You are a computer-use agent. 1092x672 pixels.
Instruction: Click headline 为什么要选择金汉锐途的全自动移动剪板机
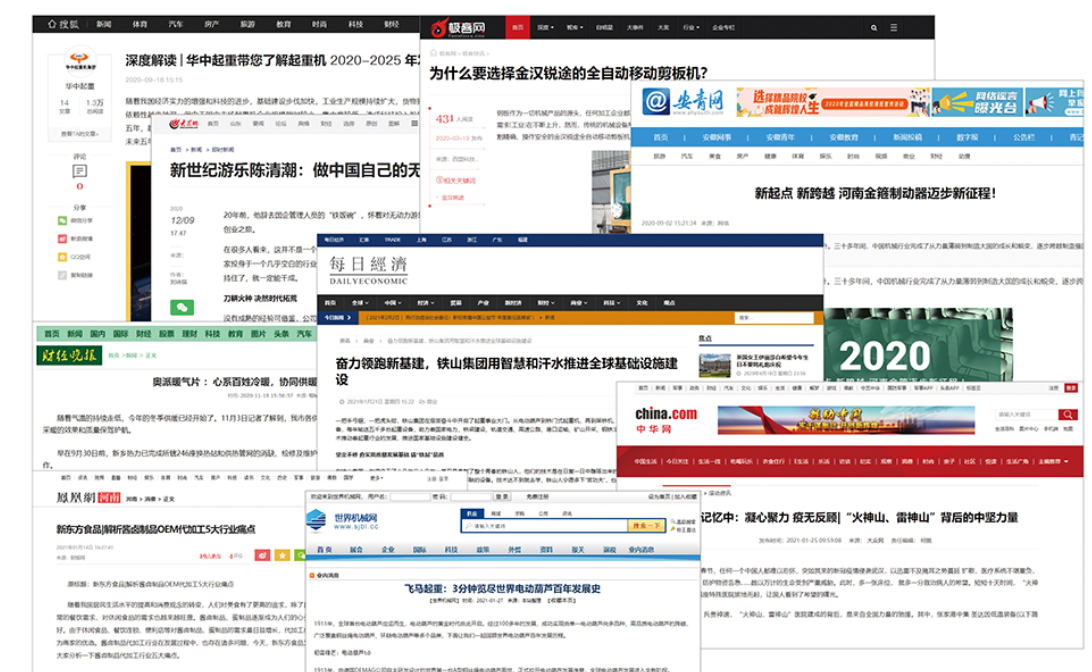tap(568, 72)
